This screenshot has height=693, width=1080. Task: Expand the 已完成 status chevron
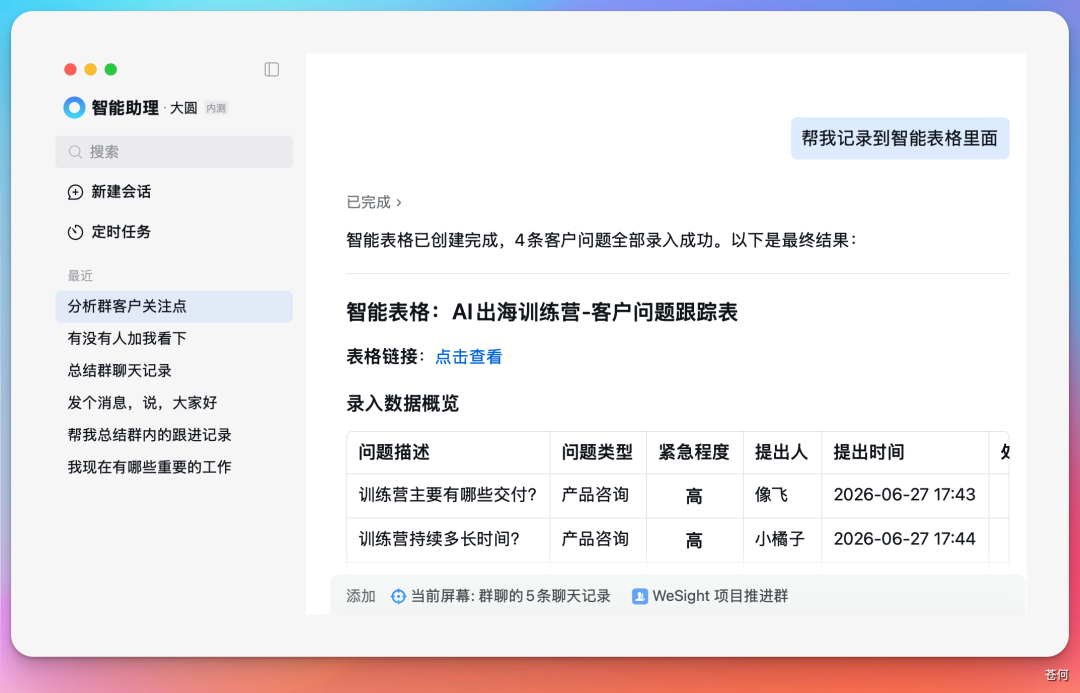(x=399, y=203)
